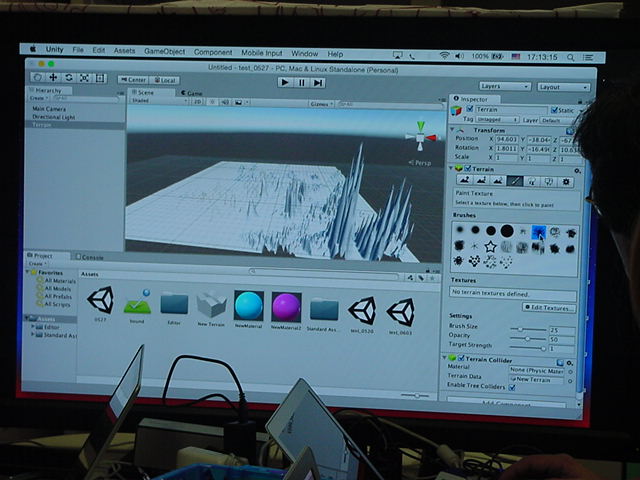Click Terrain component gear menu icon
640x480 pixels.
tap(577, 171)
